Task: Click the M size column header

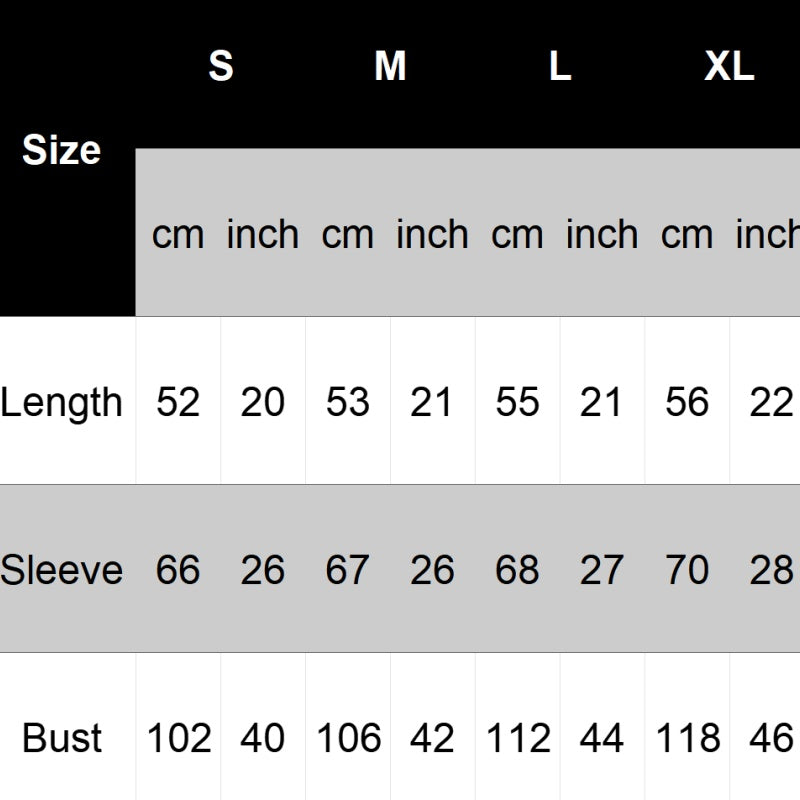Action: pos(390,67)
